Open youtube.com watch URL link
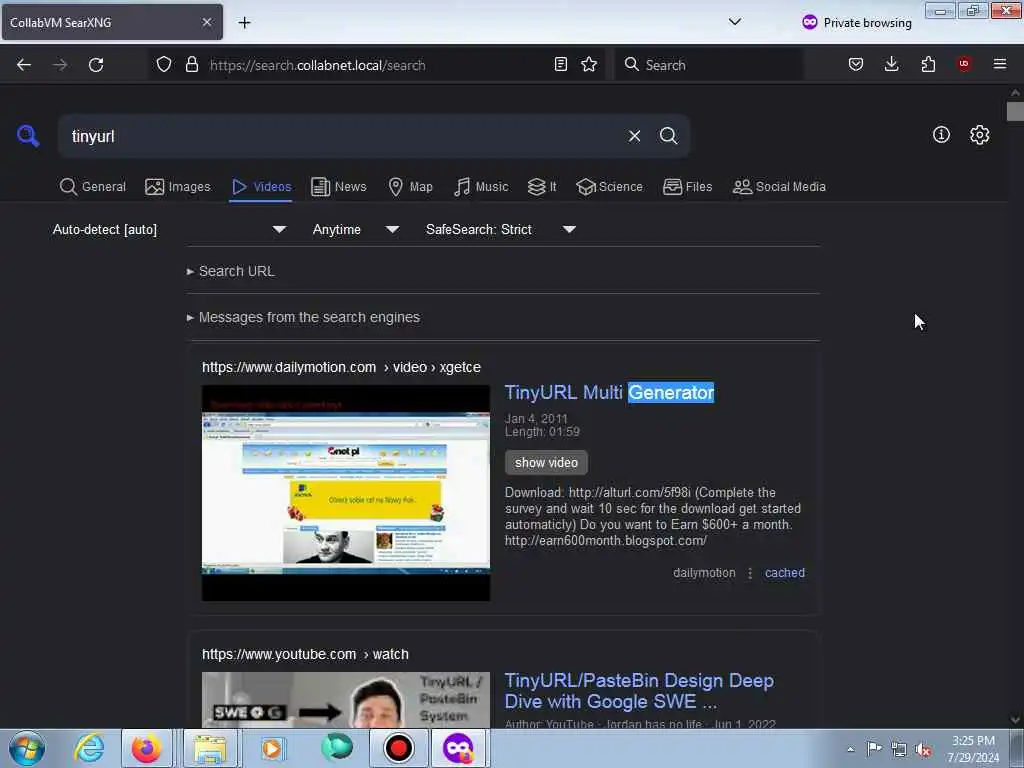Viewport: 1024px width, 768px height. point(305,654)
